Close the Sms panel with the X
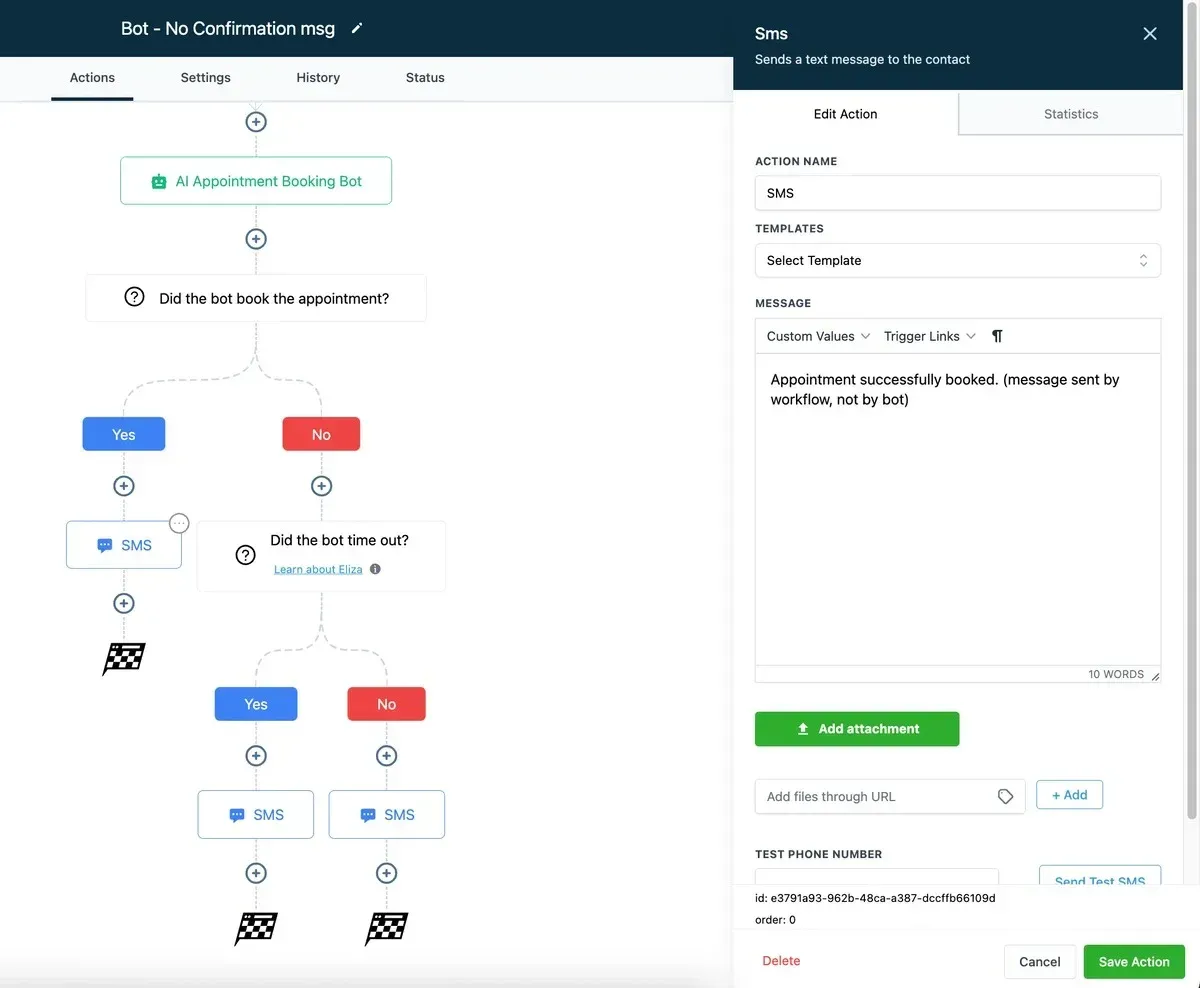Screen dimensions: 1200x988 tap(1150, 34)
